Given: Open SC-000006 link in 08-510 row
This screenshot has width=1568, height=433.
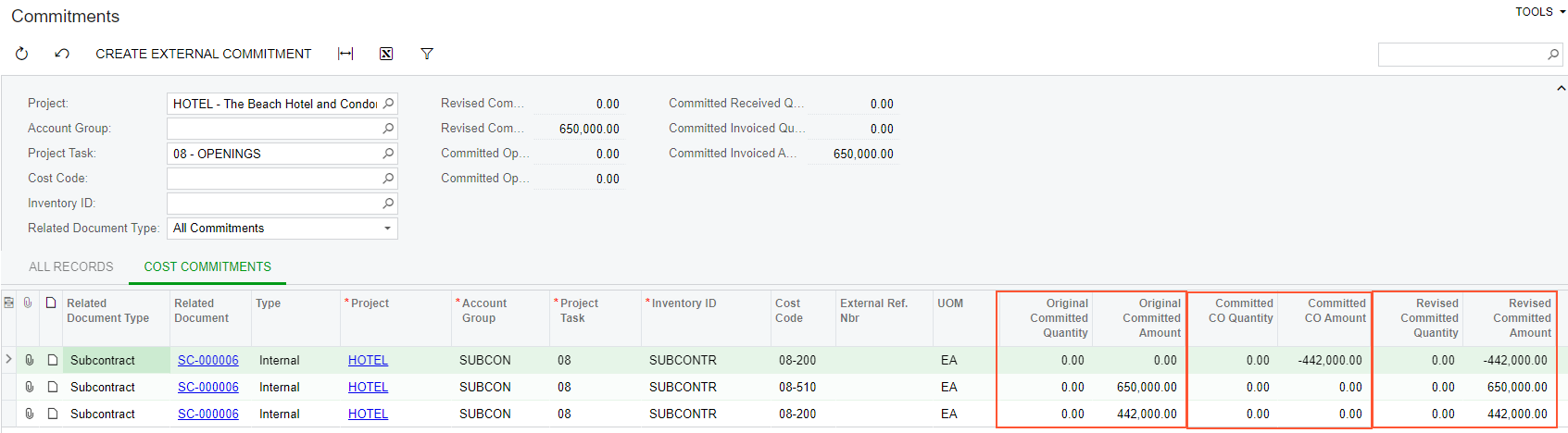Looking at the screenshot, I should [208, 387].
